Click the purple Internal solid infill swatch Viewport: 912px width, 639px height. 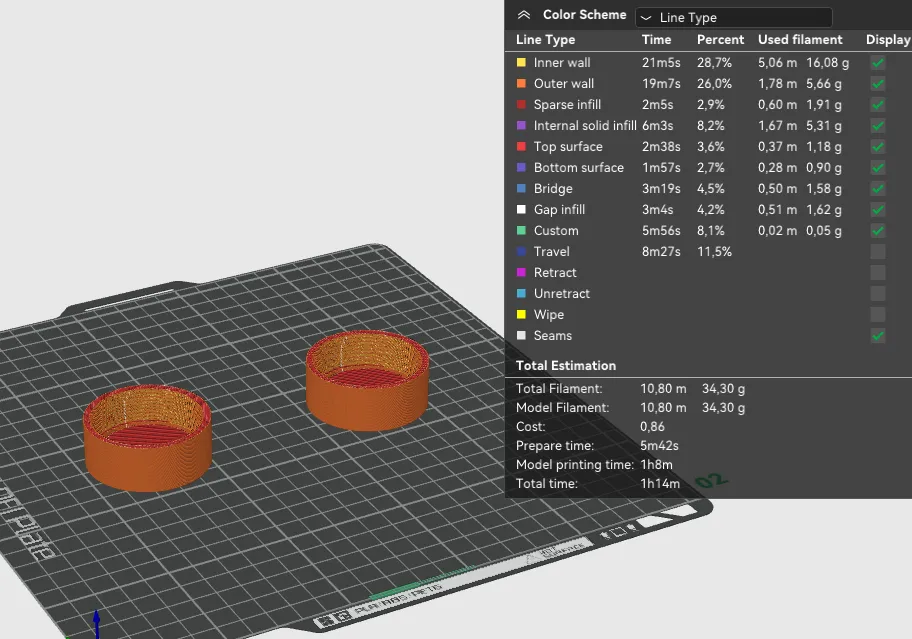521,125
